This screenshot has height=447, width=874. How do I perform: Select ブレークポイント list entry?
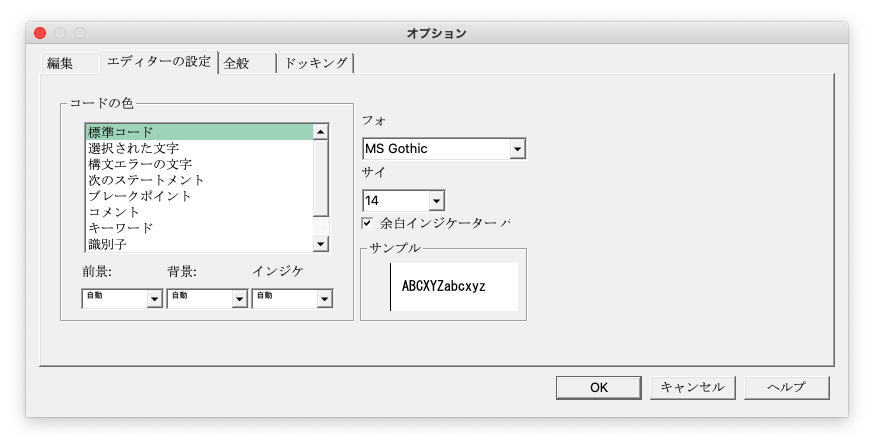click(198, 196)
